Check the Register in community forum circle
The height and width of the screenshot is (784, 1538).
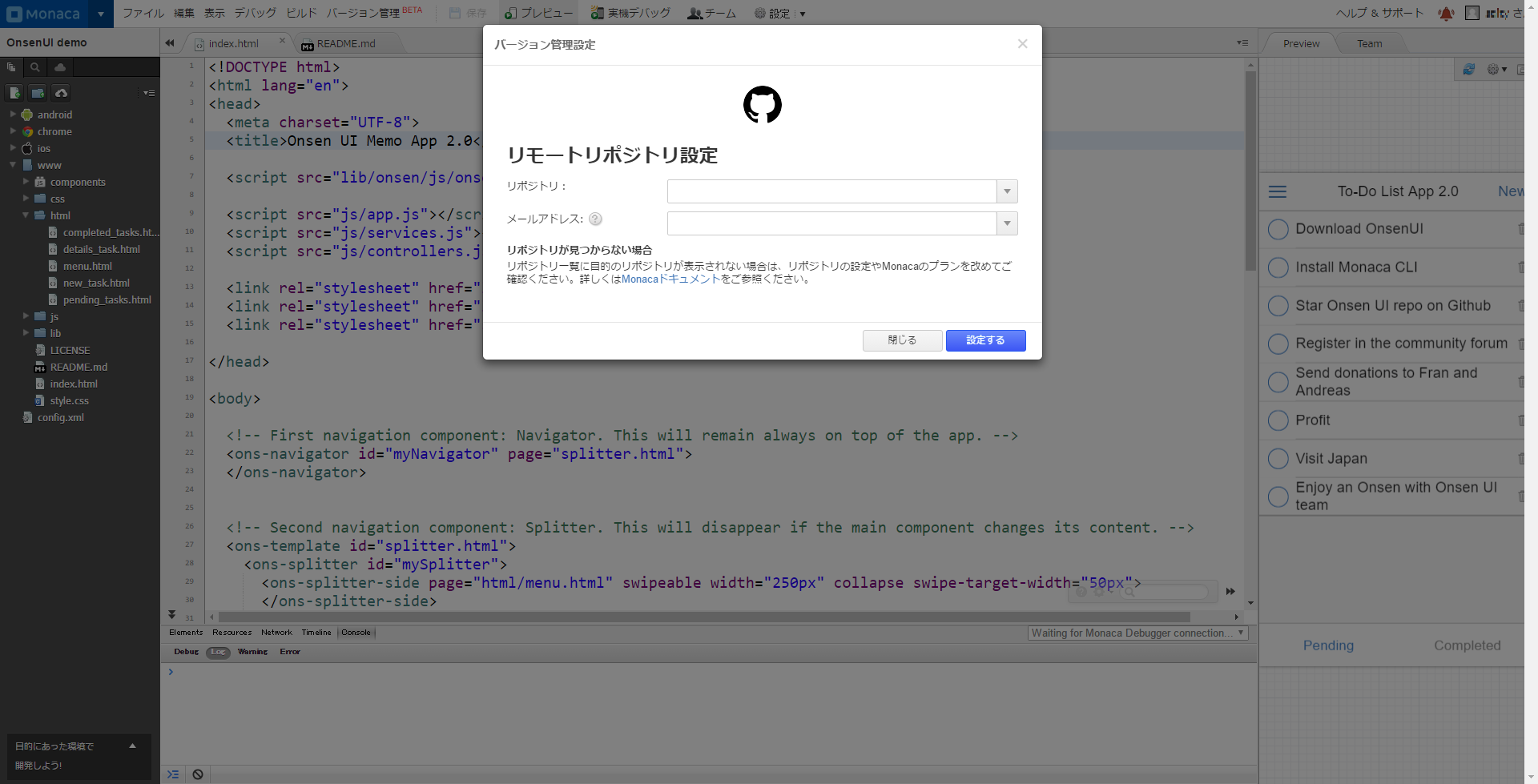pyautogui.click(x=1278, y=344)
